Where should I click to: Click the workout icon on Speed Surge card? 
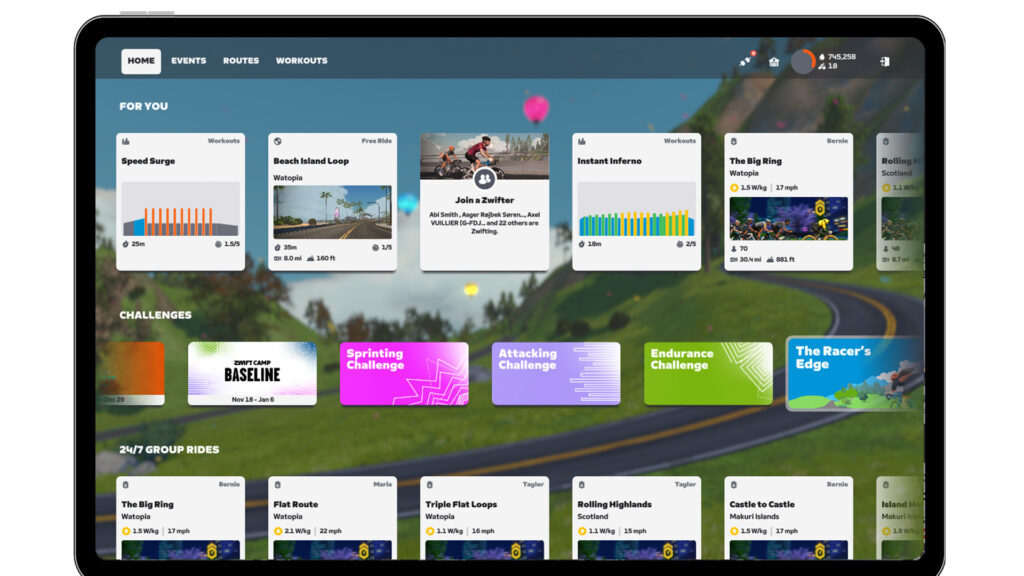[125, 141]
